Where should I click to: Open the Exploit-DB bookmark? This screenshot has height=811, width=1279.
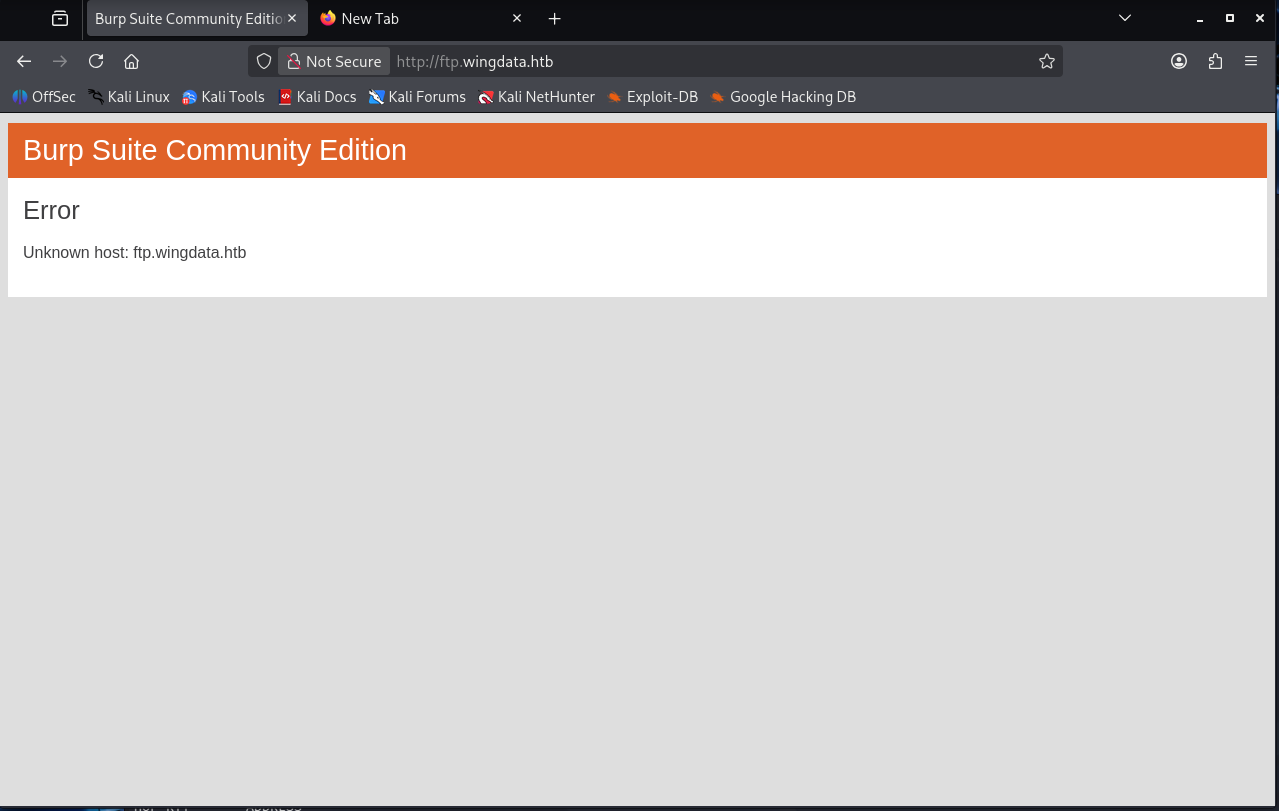[652, 97]
